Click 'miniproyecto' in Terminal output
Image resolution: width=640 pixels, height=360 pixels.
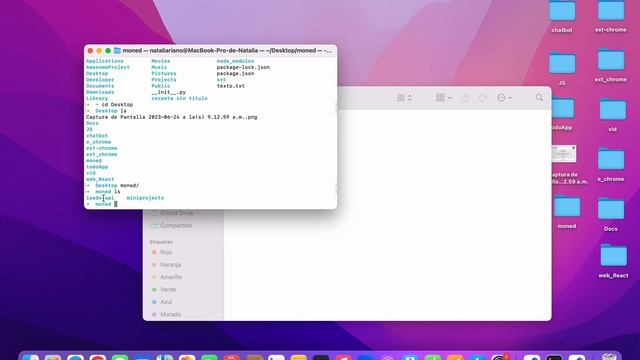click(145, 198)
